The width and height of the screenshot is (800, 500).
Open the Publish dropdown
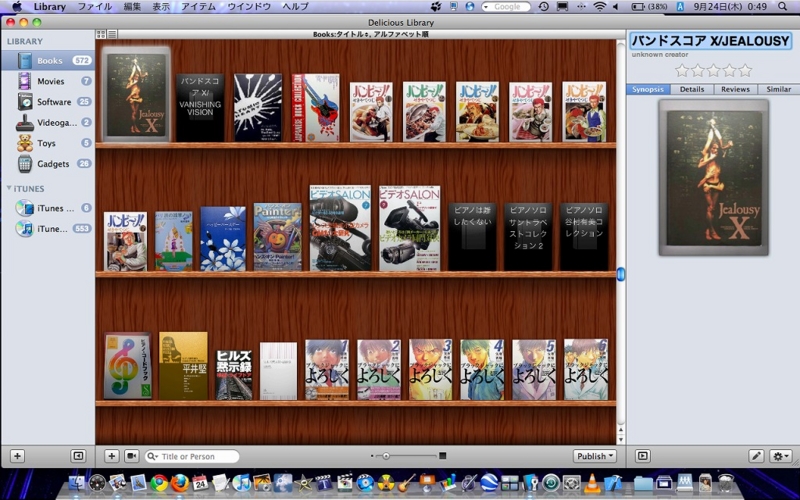click(x=595, y=456)
